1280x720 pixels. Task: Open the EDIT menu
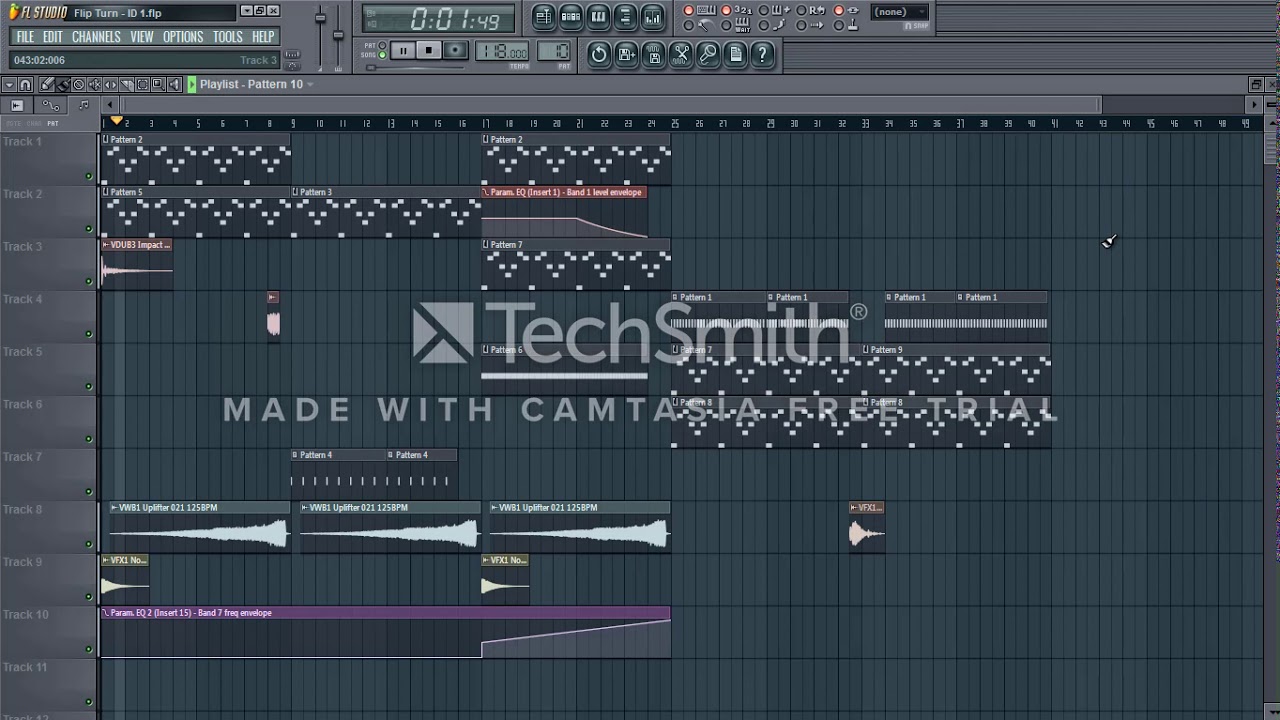point(53,37)
